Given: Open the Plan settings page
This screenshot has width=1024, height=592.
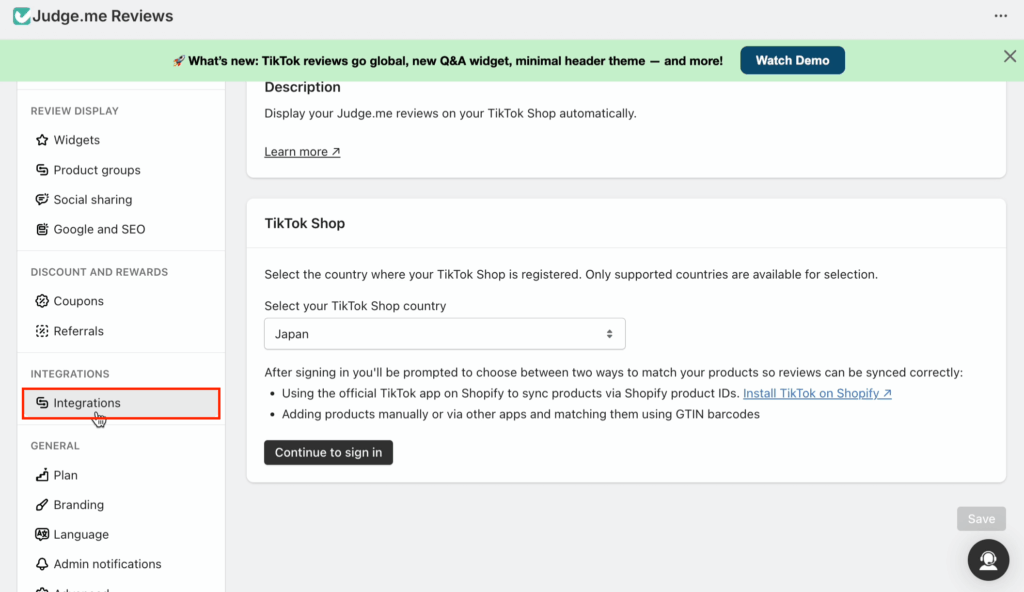Looking at the screenshot, I should pyautogui.click(x=65, y=475).
